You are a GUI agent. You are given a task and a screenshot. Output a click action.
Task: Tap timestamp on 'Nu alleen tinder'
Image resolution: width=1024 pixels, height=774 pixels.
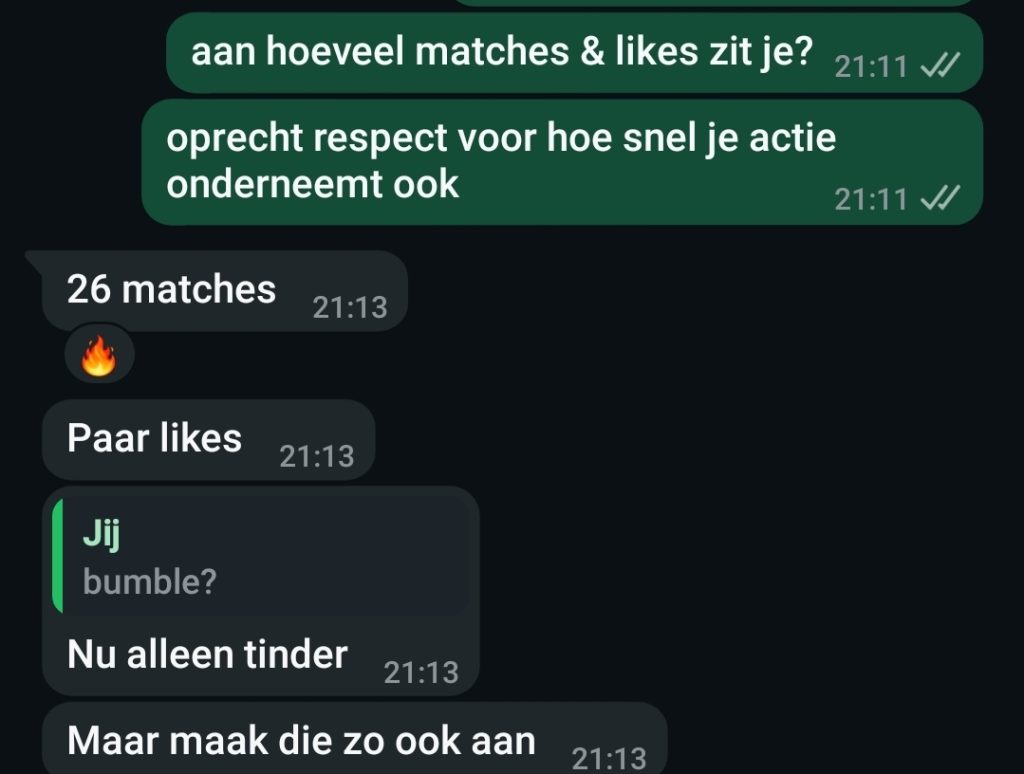pos(421,673)
